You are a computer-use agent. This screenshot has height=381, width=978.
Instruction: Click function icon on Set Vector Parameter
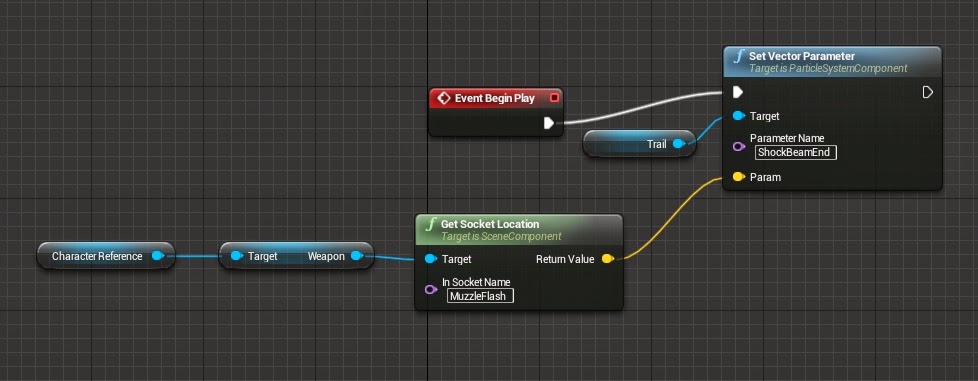coord(740,57)
